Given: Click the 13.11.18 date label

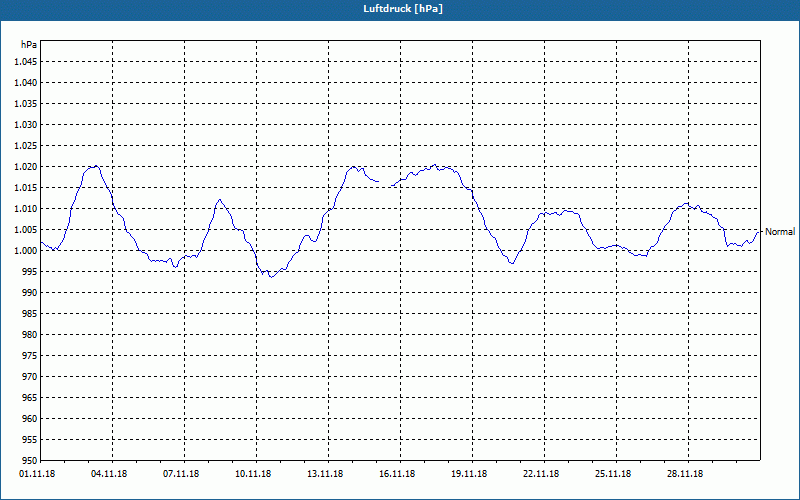Looking at the screenshot, I should point(325,473).
